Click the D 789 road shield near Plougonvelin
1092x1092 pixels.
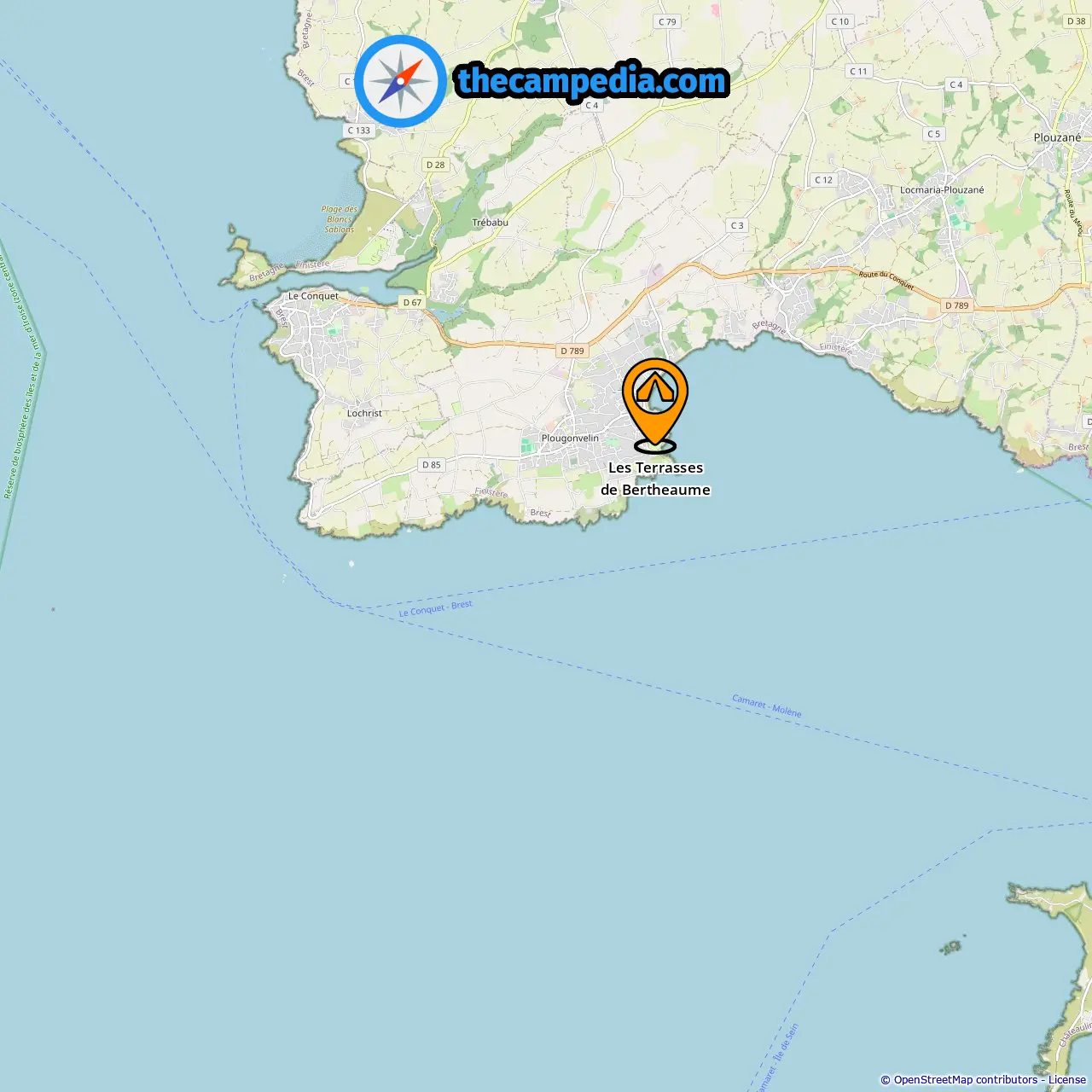click(x=572, y=351)
